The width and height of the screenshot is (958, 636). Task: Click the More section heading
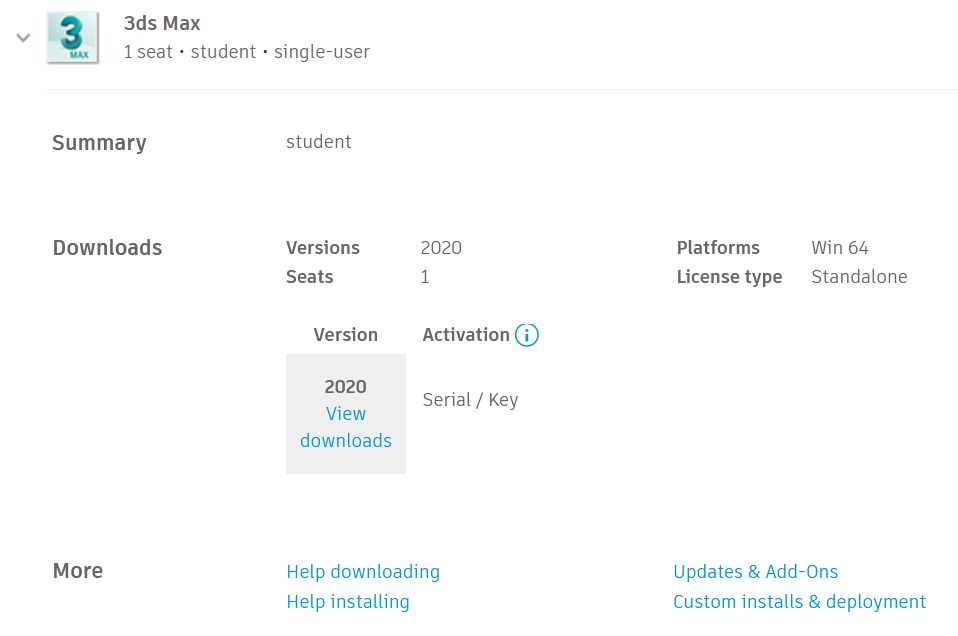[78, 570]
